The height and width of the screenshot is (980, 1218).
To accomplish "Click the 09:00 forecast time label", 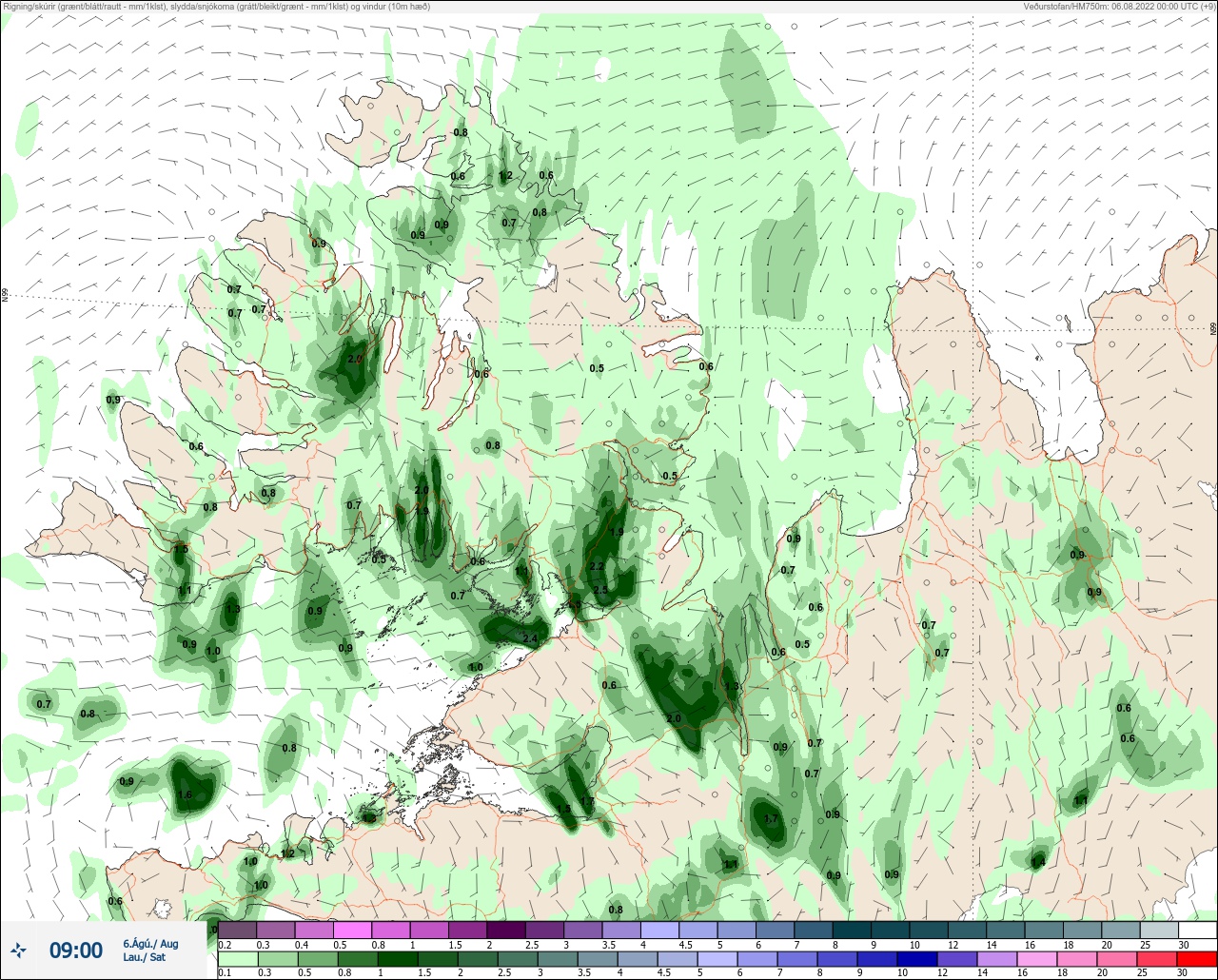I will [x=75, y=951].
